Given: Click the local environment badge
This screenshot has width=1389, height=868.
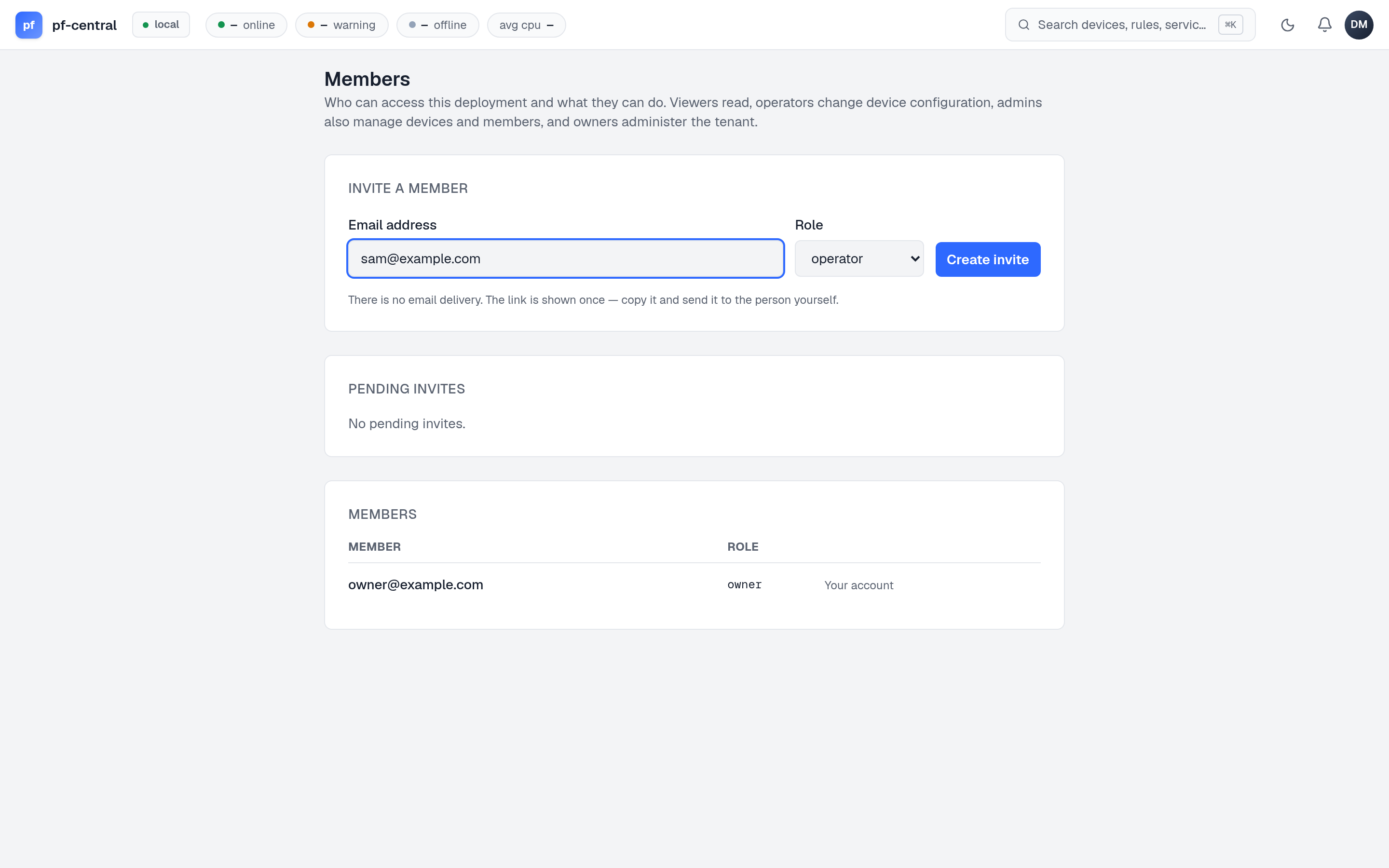Looking at the screenshot, I should pos(161,25).
